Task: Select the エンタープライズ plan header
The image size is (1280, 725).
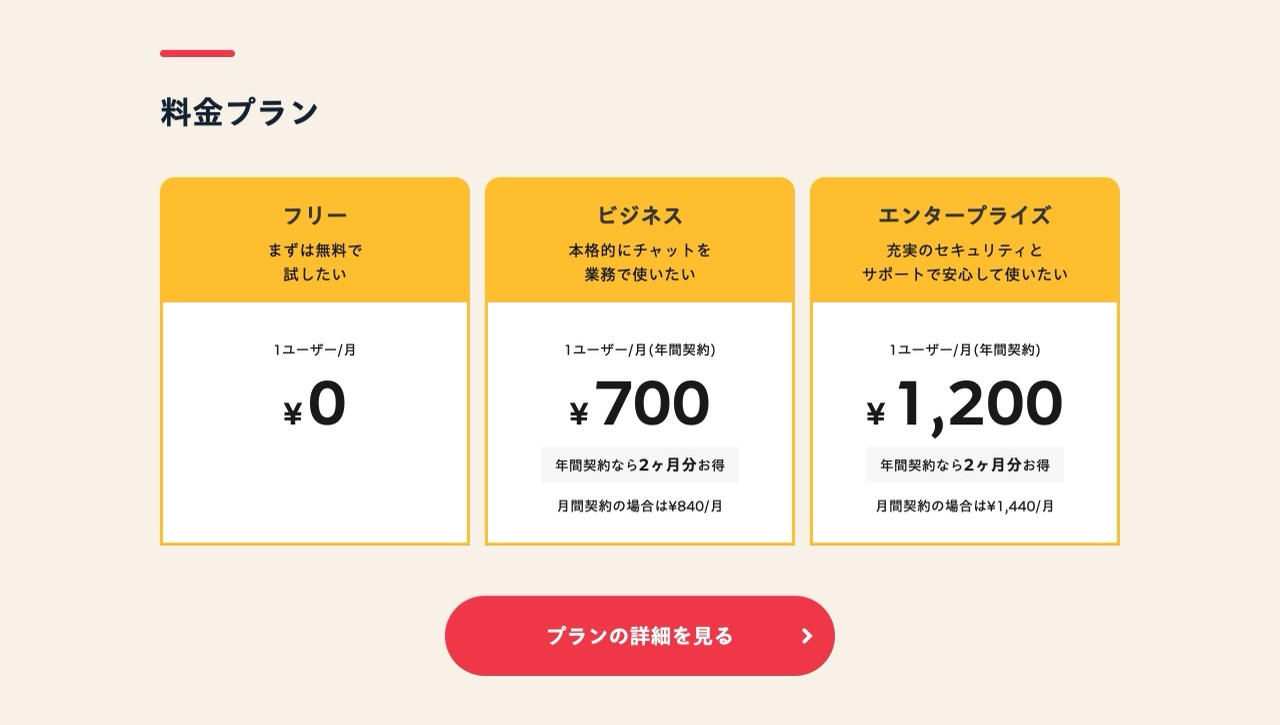Action: [x=963, y=214]
